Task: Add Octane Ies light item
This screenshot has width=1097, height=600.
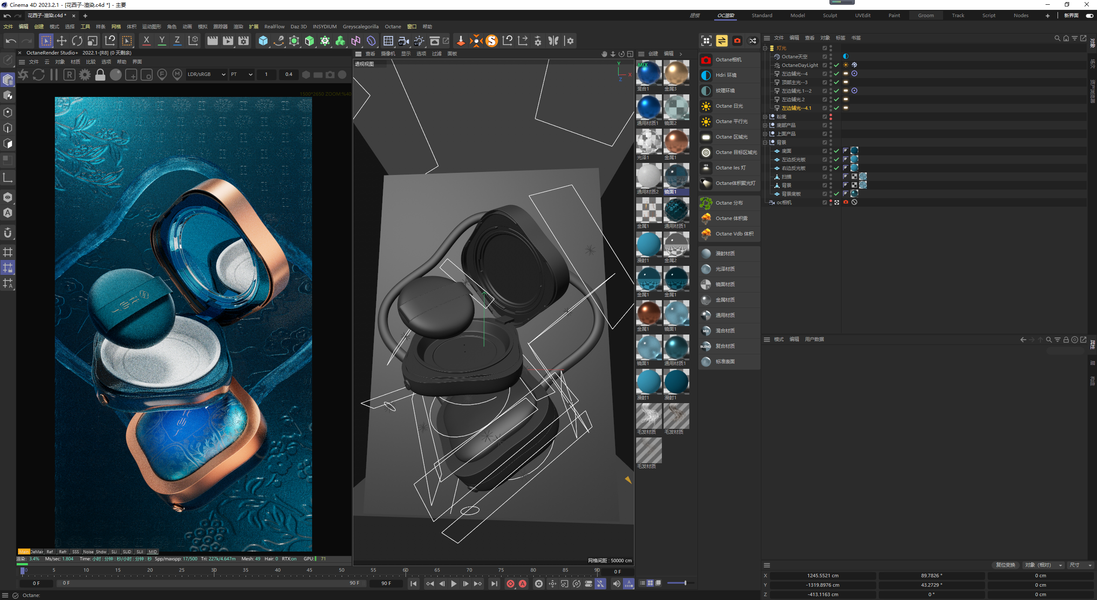Action: [x=729, y=168]
